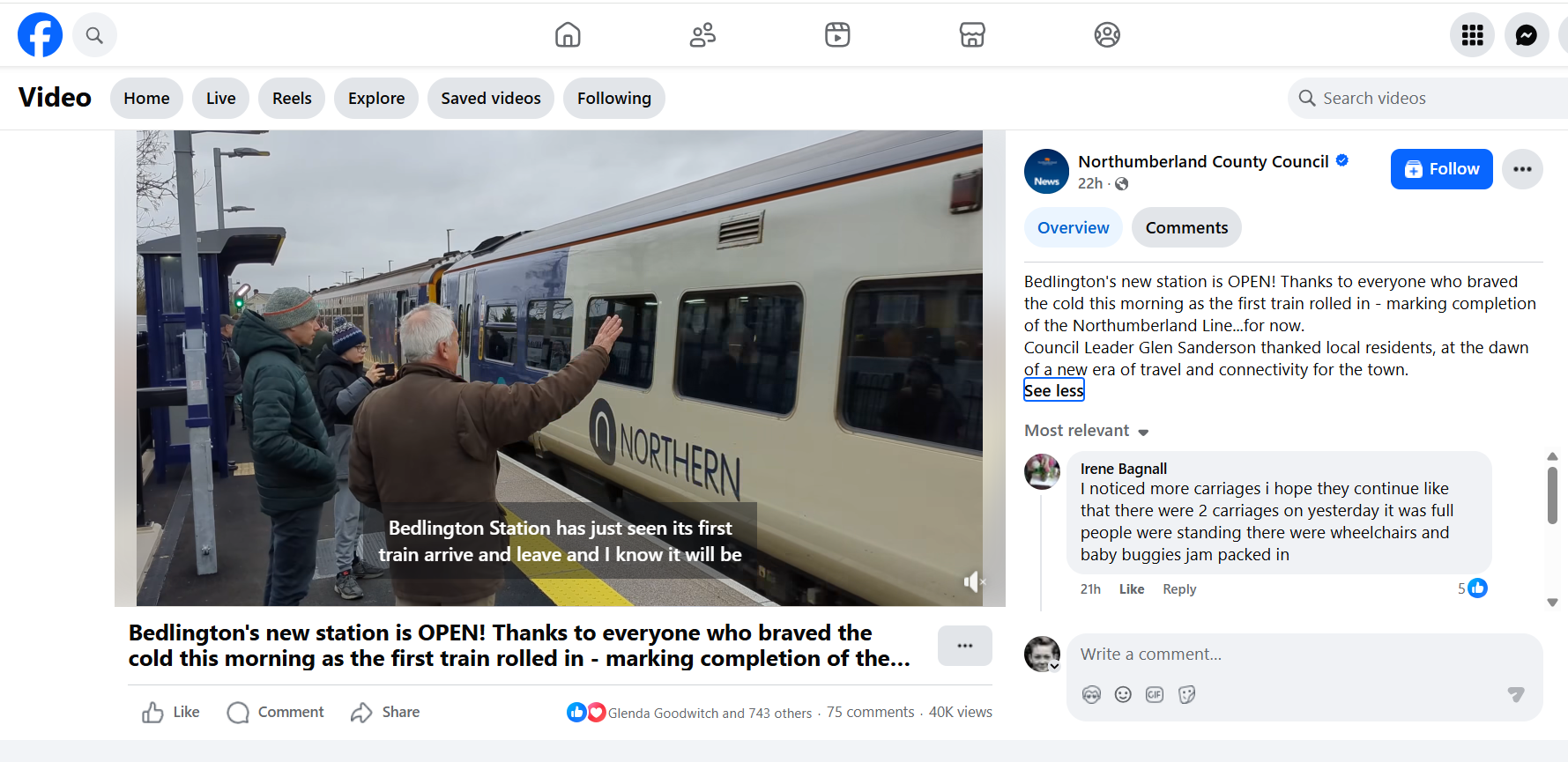Reply to Irene Bagnall's comment

1178,589
